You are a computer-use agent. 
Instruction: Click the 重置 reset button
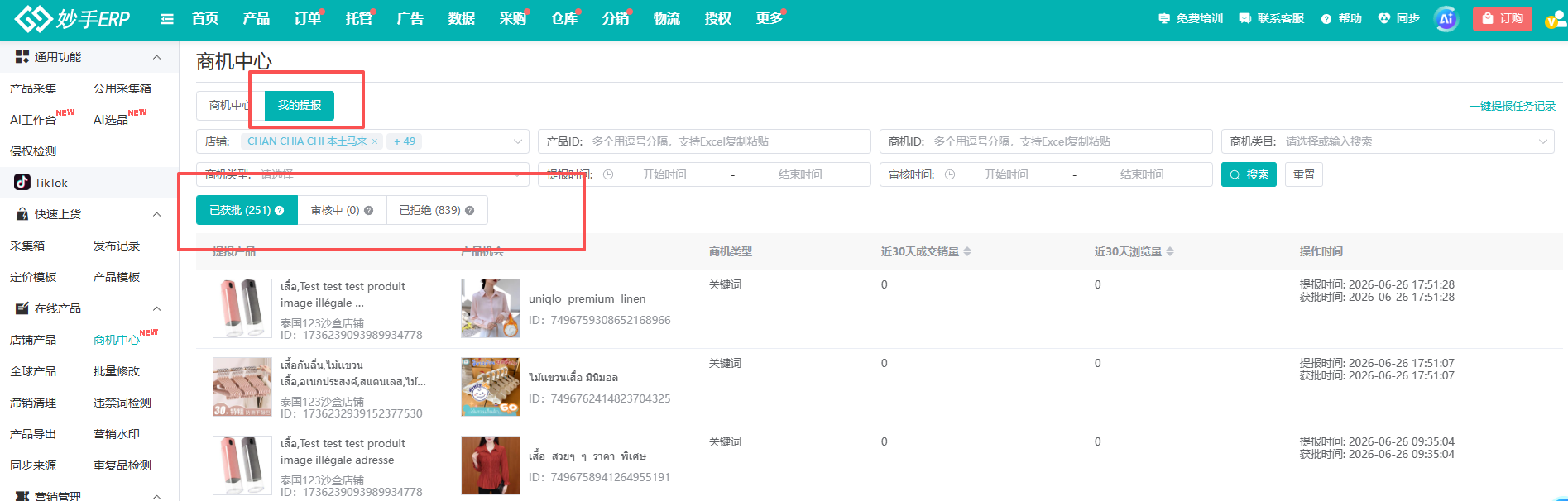(x=1304, y=174)
